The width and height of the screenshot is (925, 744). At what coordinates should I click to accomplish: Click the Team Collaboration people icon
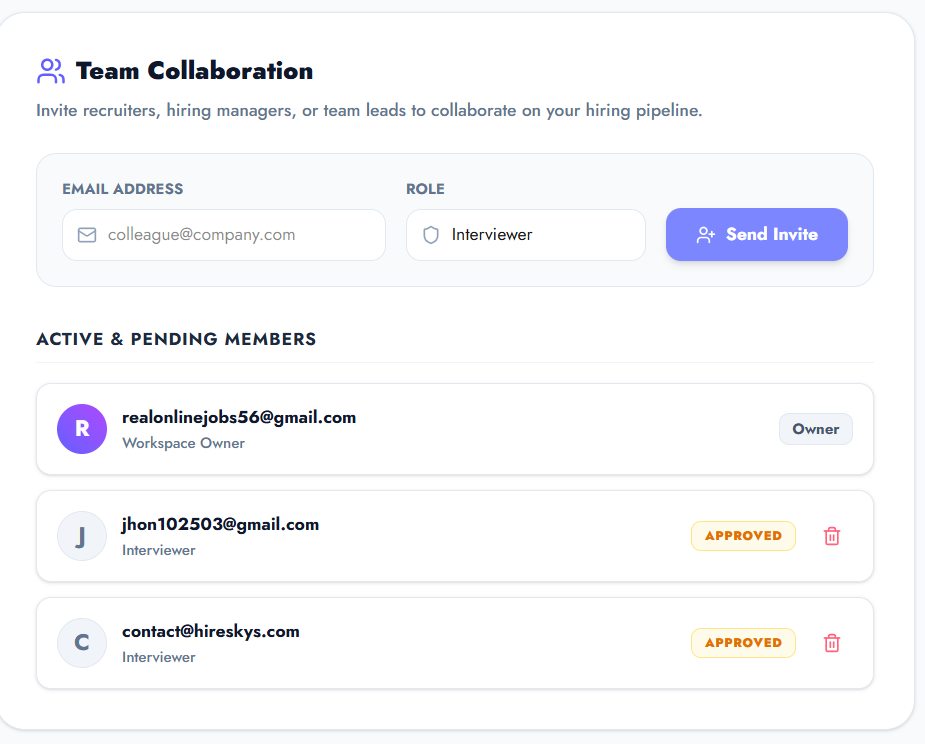pyautogui.click(x=51, y=71)
